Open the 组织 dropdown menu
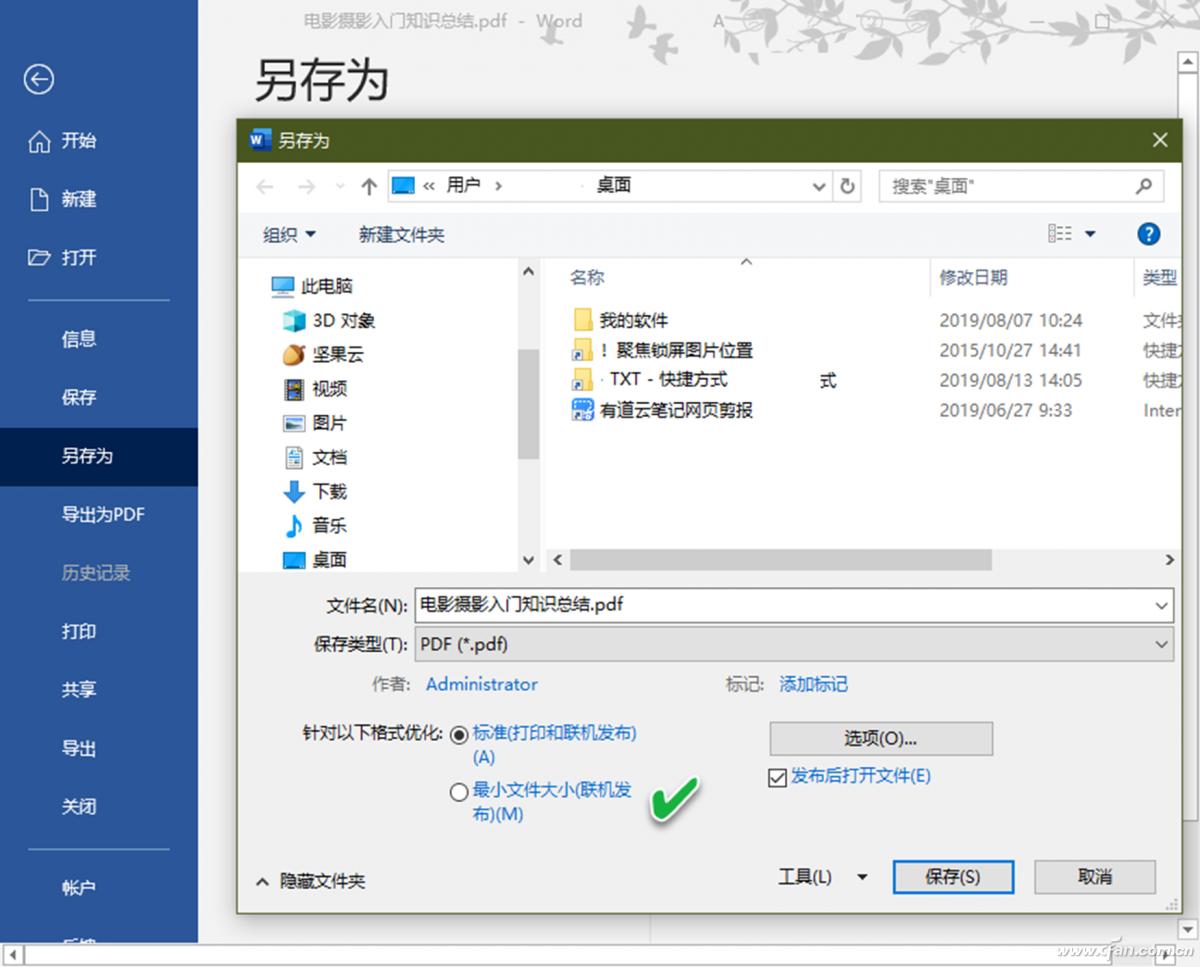 click(289, 235)
